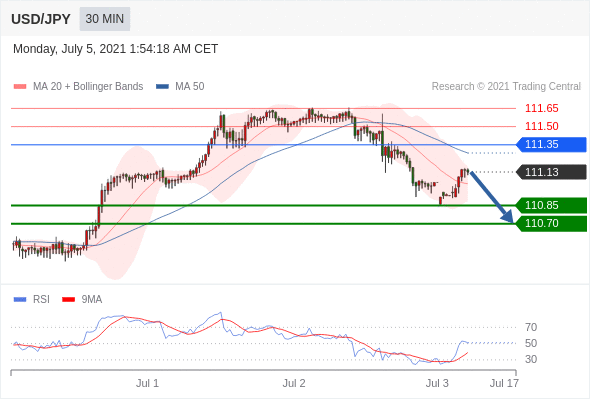Click the blue downward forecast arrow

point(491,197)
